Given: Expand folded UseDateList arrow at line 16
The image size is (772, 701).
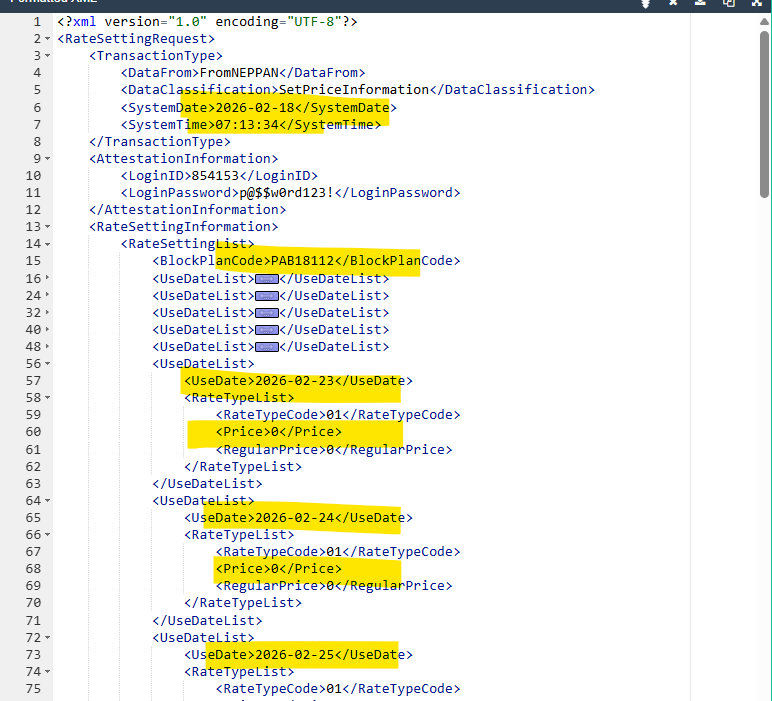Looking at the screenshot, I should point(47,278).
